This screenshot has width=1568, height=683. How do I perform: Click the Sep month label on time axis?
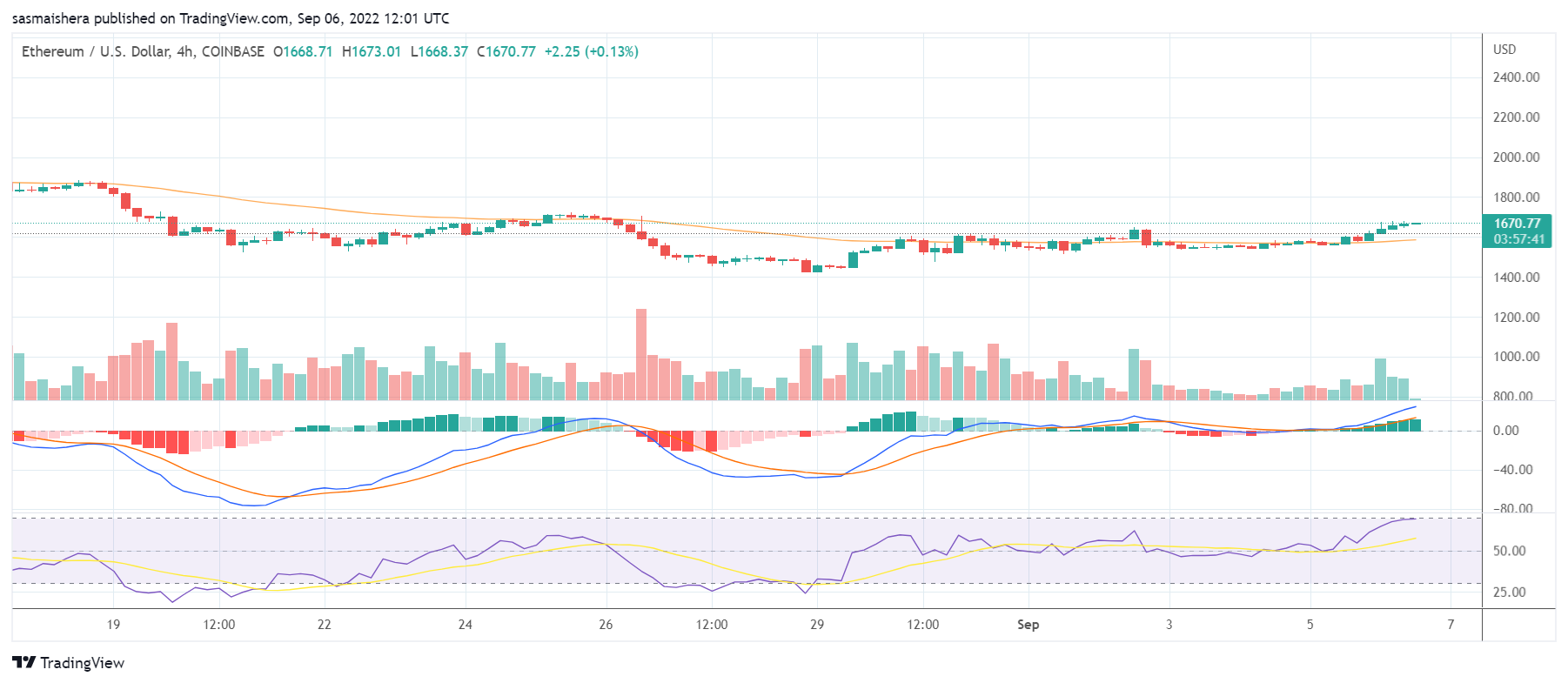tap(1028, 625)
